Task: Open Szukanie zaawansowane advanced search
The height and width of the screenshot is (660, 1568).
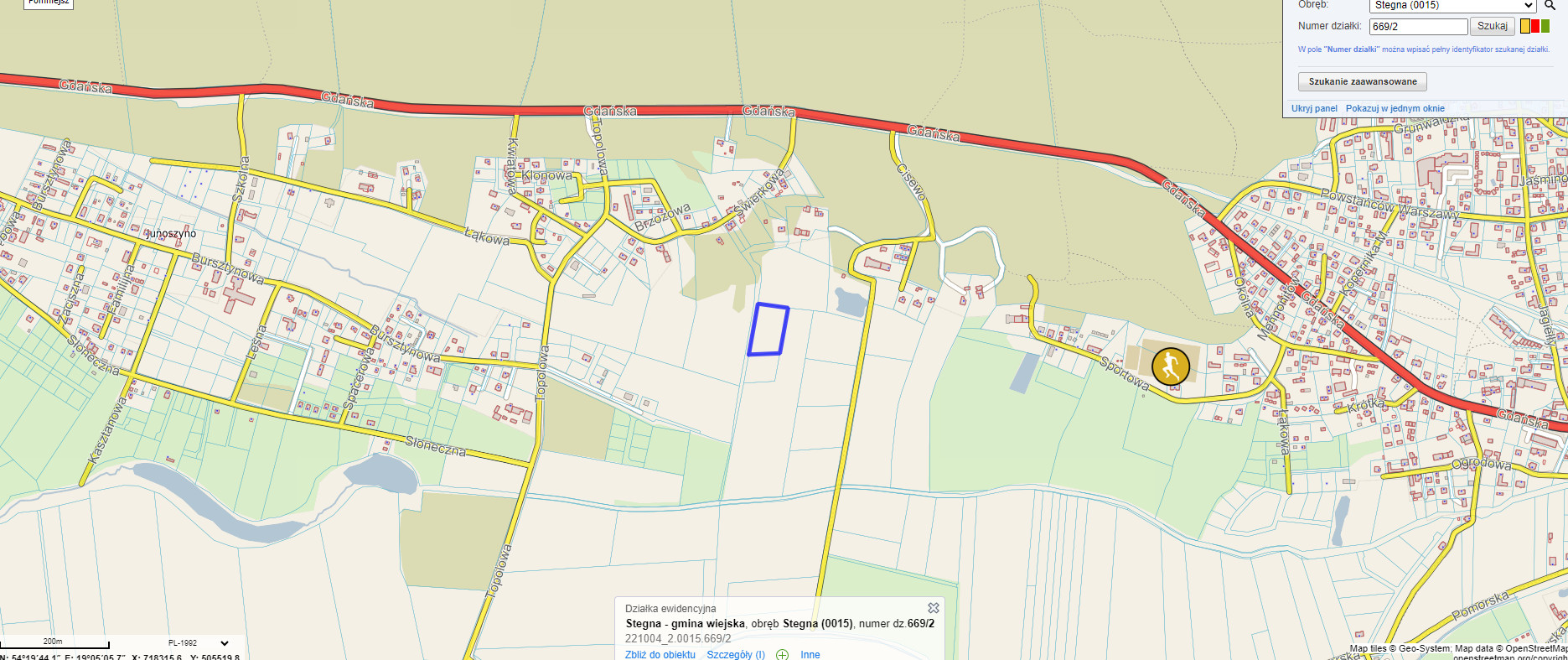Action: tap(1363, 81)
